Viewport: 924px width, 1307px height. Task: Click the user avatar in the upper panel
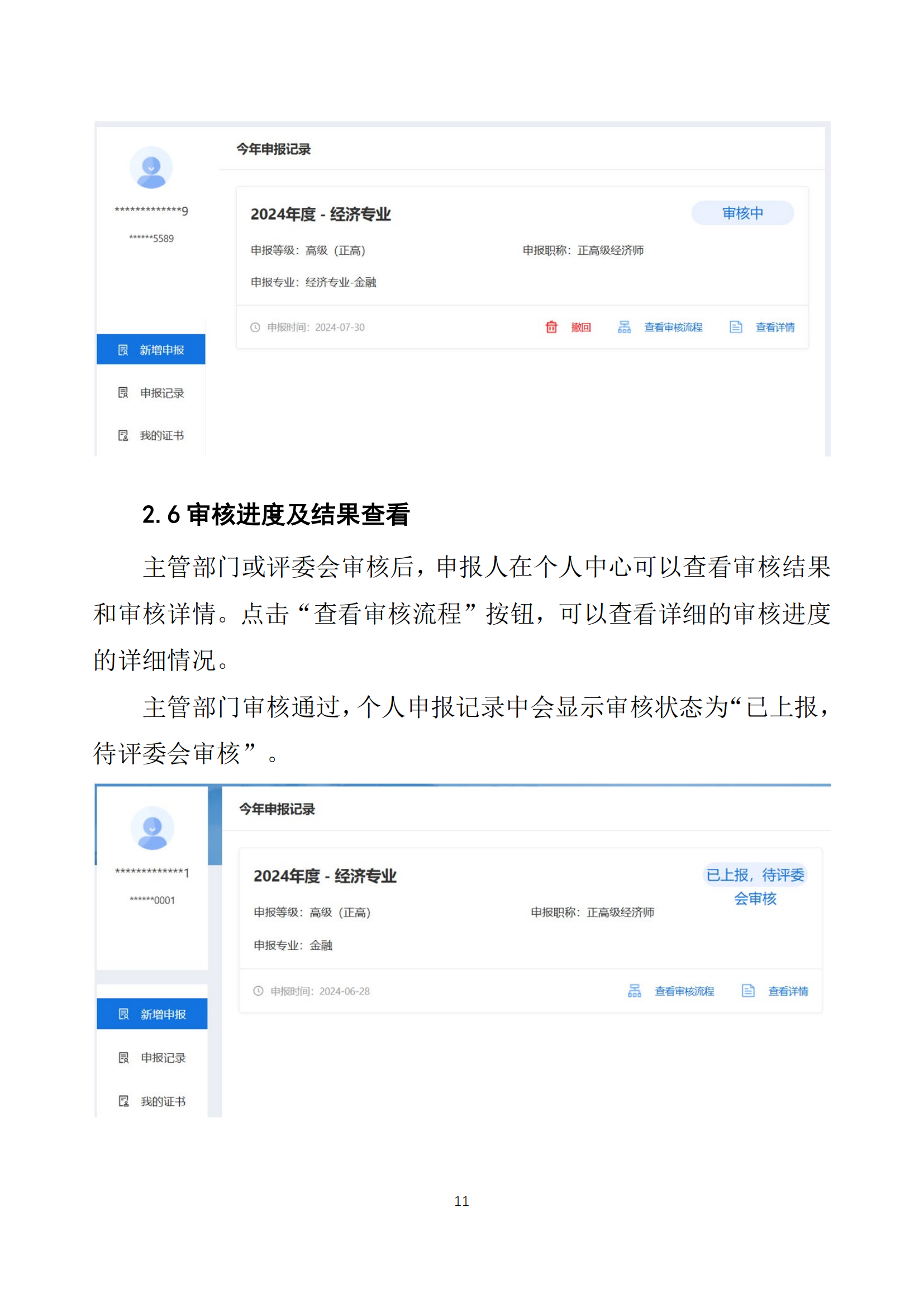click(151, 168)
